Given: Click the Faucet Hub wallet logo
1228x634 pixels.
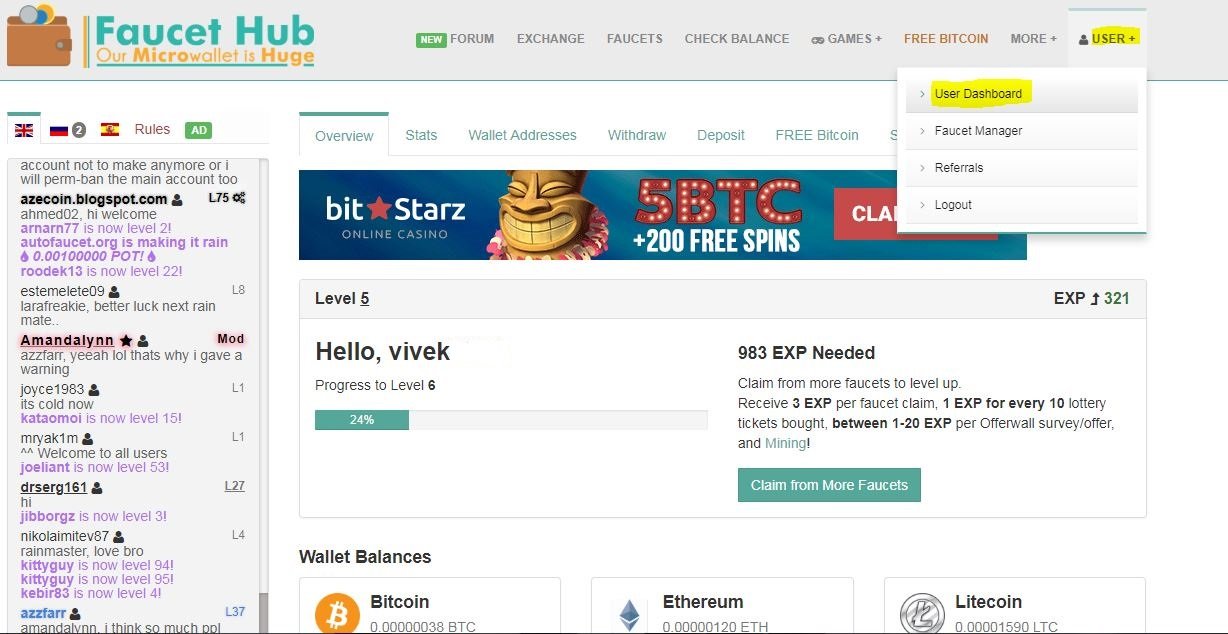Looking at the screenshot, I should coord(40,35).
